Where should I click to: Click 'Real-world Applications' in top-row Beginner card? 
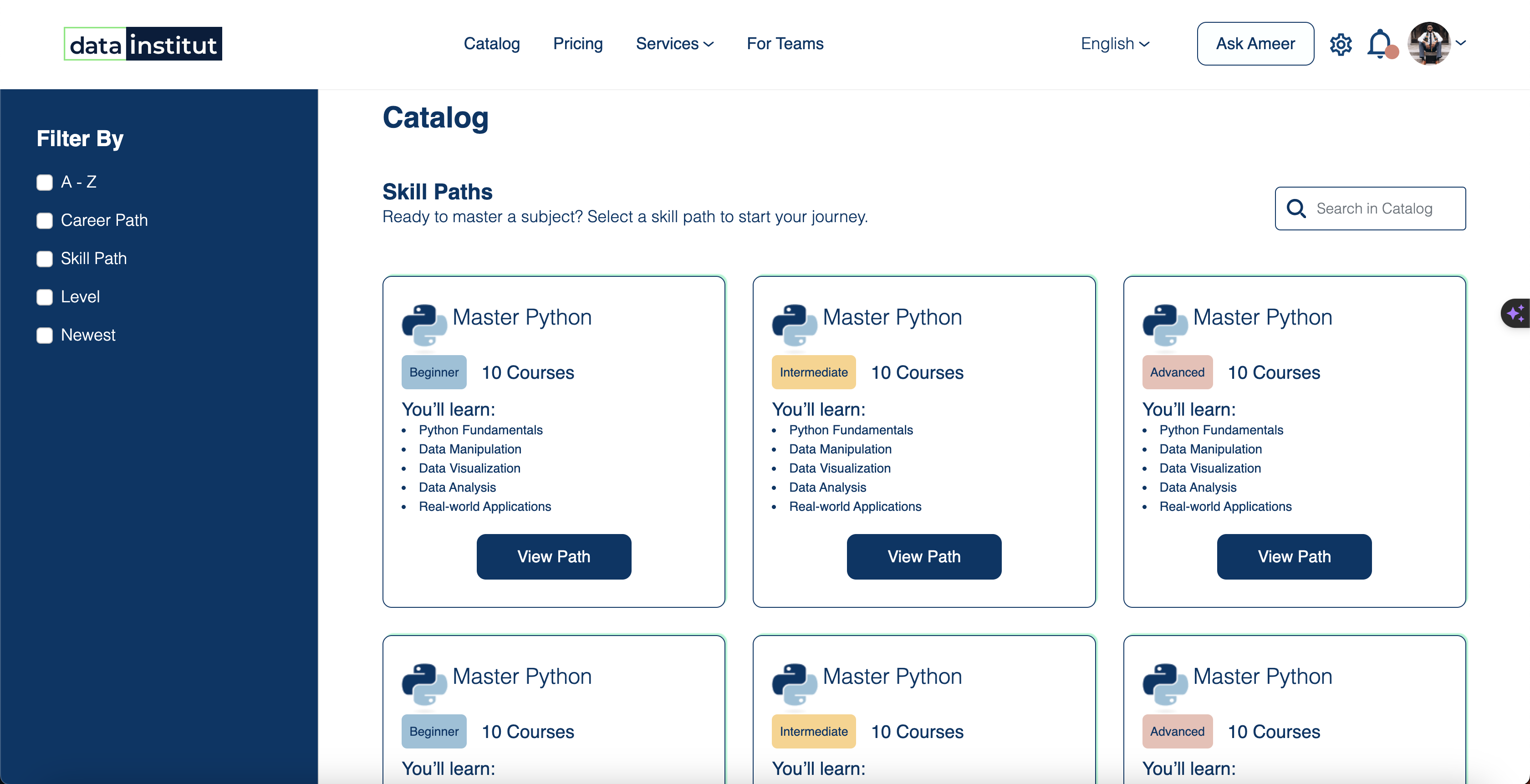(484, 507)
